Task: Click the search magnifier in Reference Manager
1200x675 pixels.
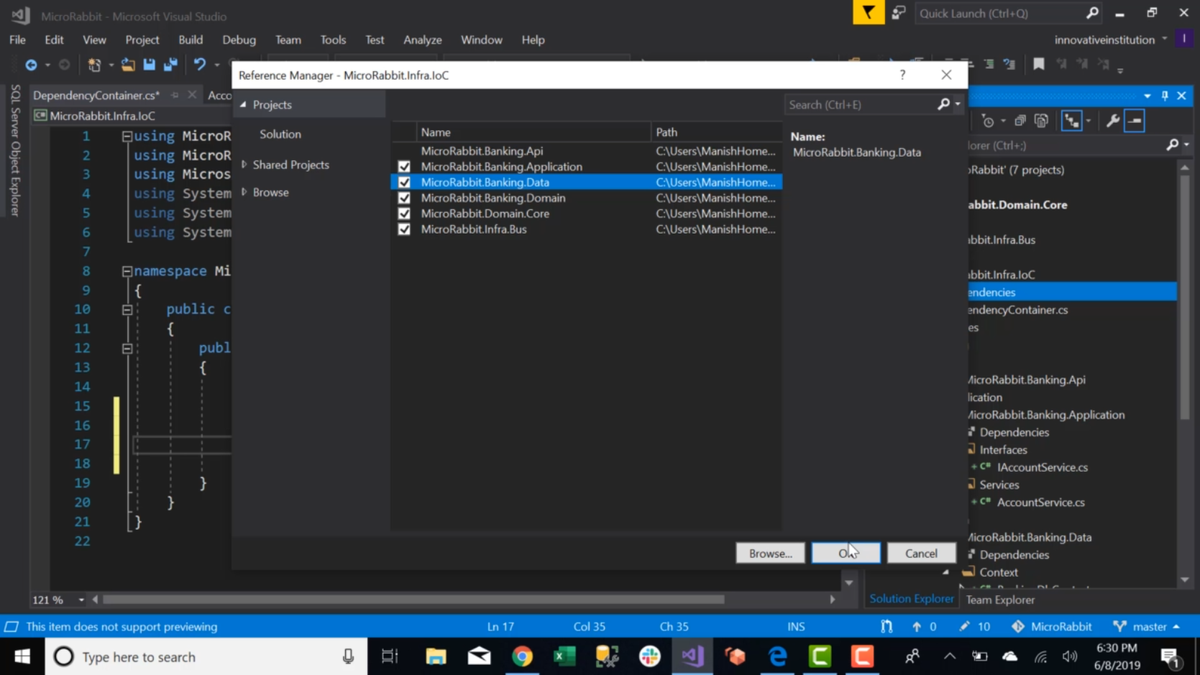Action: point(943,104)
